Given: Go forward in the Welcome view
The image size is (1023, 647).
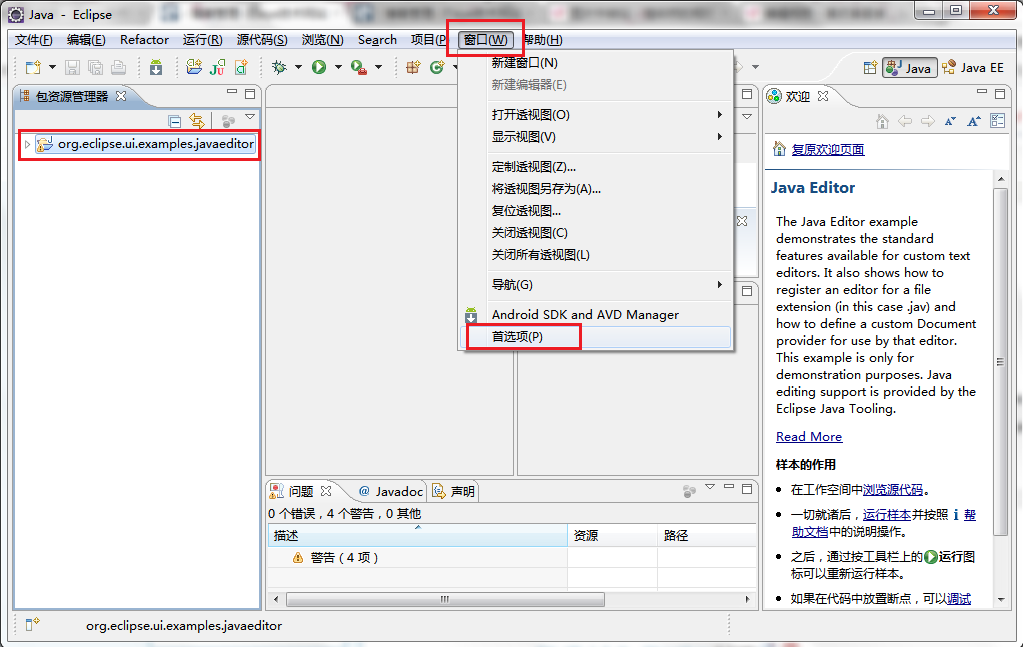Looking at the screenshot, I should coord(928,121).
